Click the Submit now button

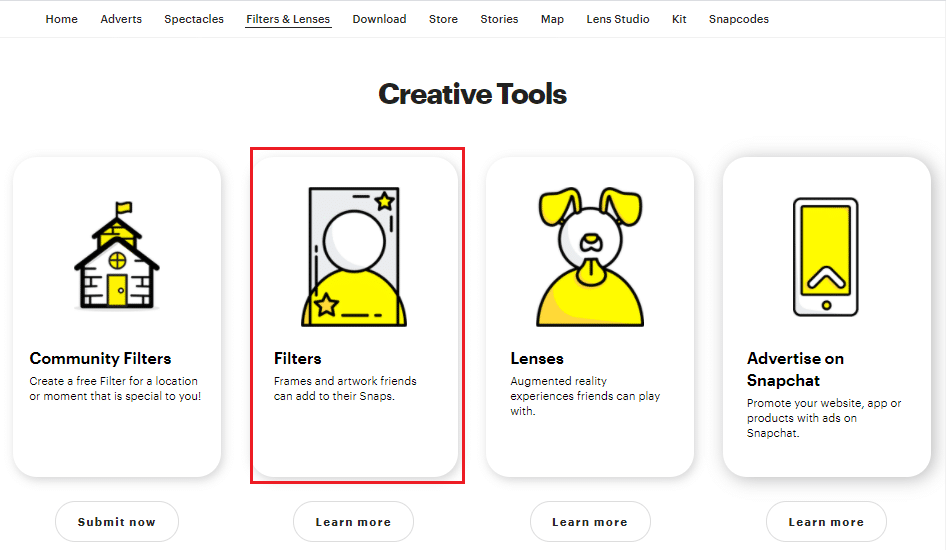click(117, 522)
